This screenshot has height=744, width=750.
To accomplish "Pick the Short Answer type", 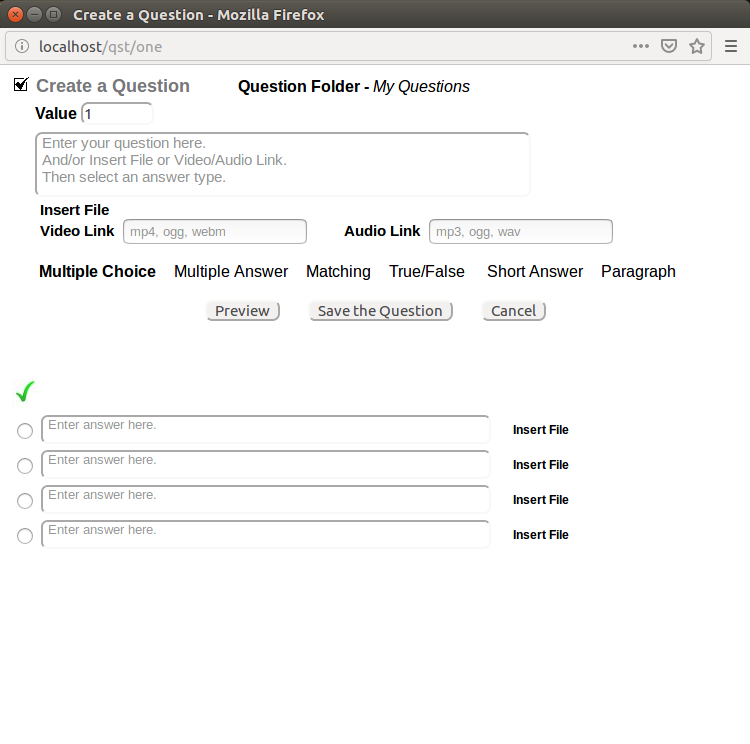I will pos(535,271).
